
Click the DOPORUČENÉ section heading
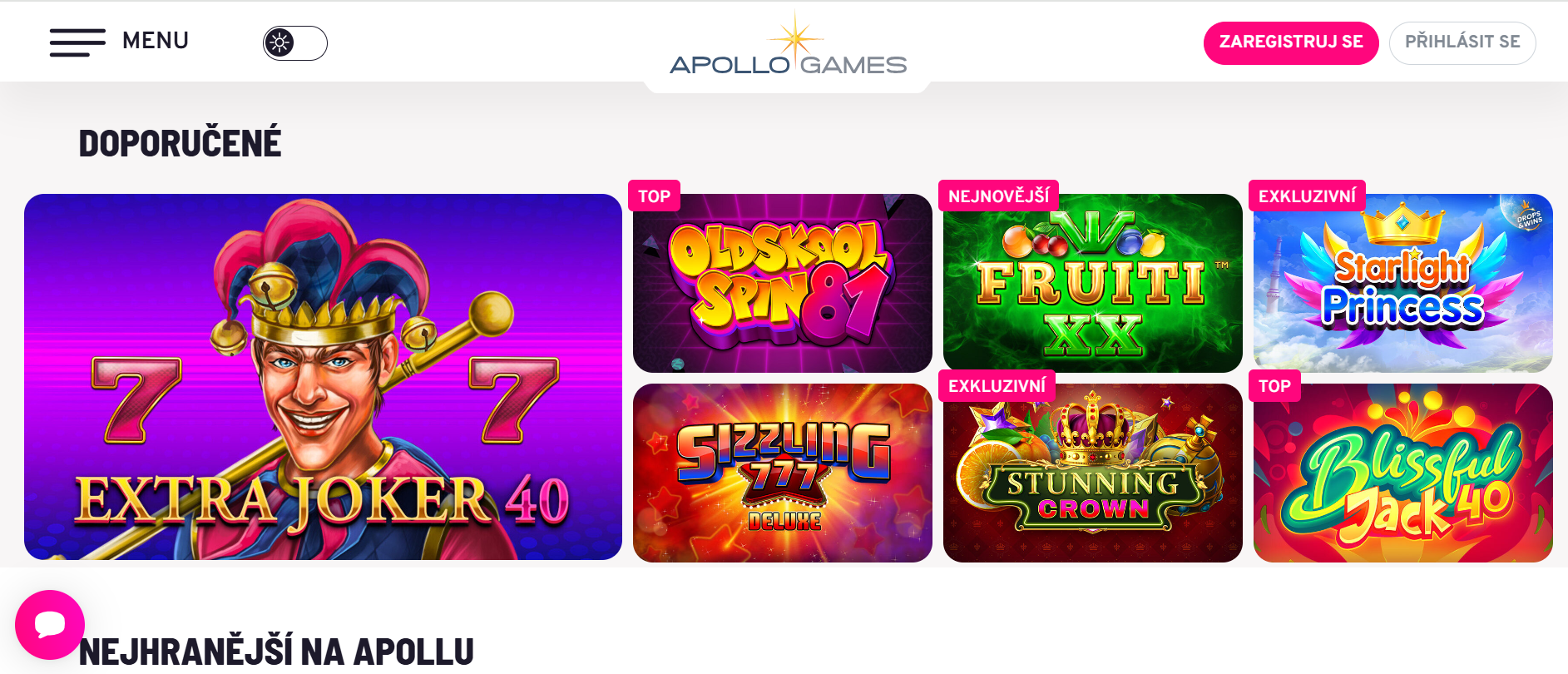180,143
